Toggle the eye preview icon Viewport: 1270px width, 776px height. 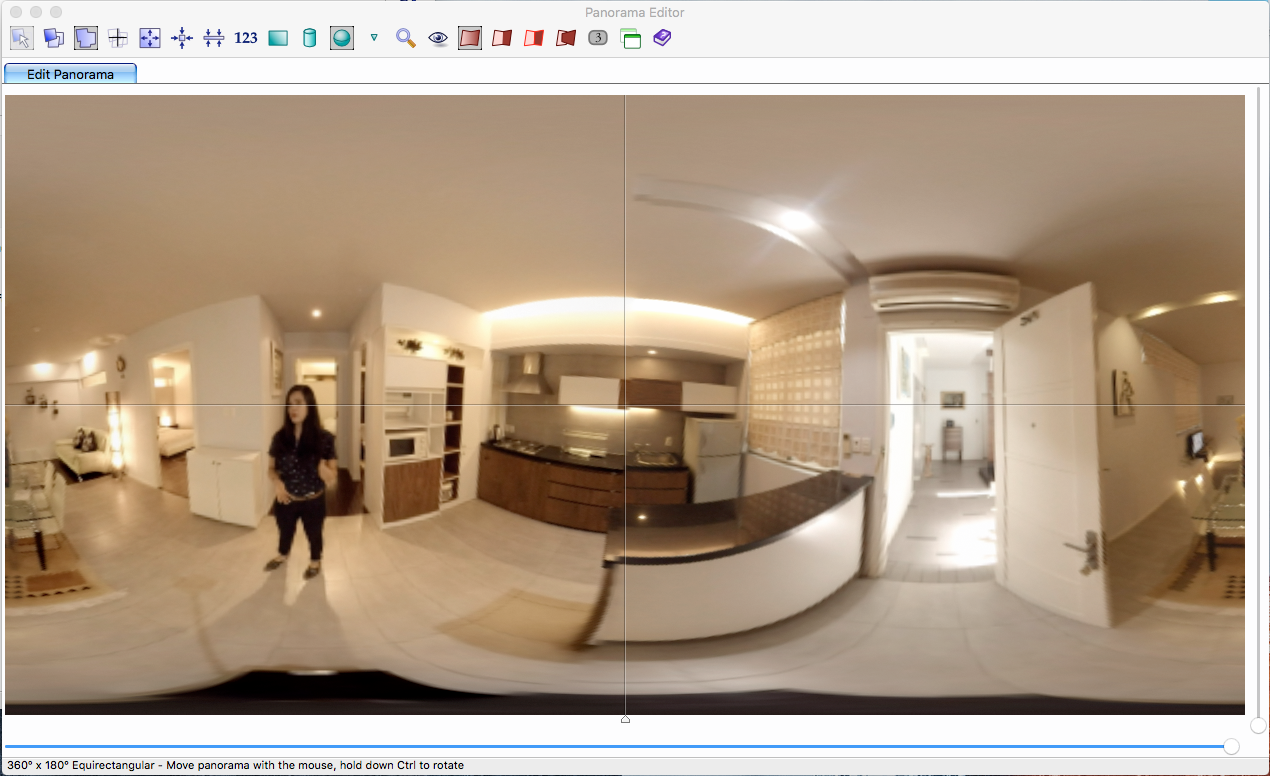tap(438, 38)
